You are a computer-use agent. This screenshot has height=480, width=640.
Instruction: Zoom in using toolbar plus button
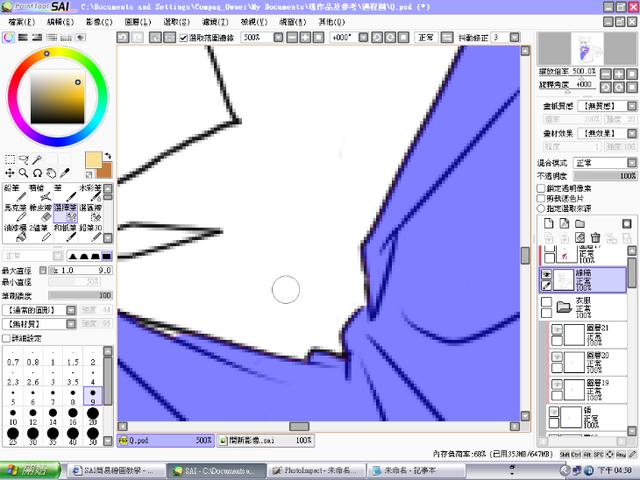(305, 38)
